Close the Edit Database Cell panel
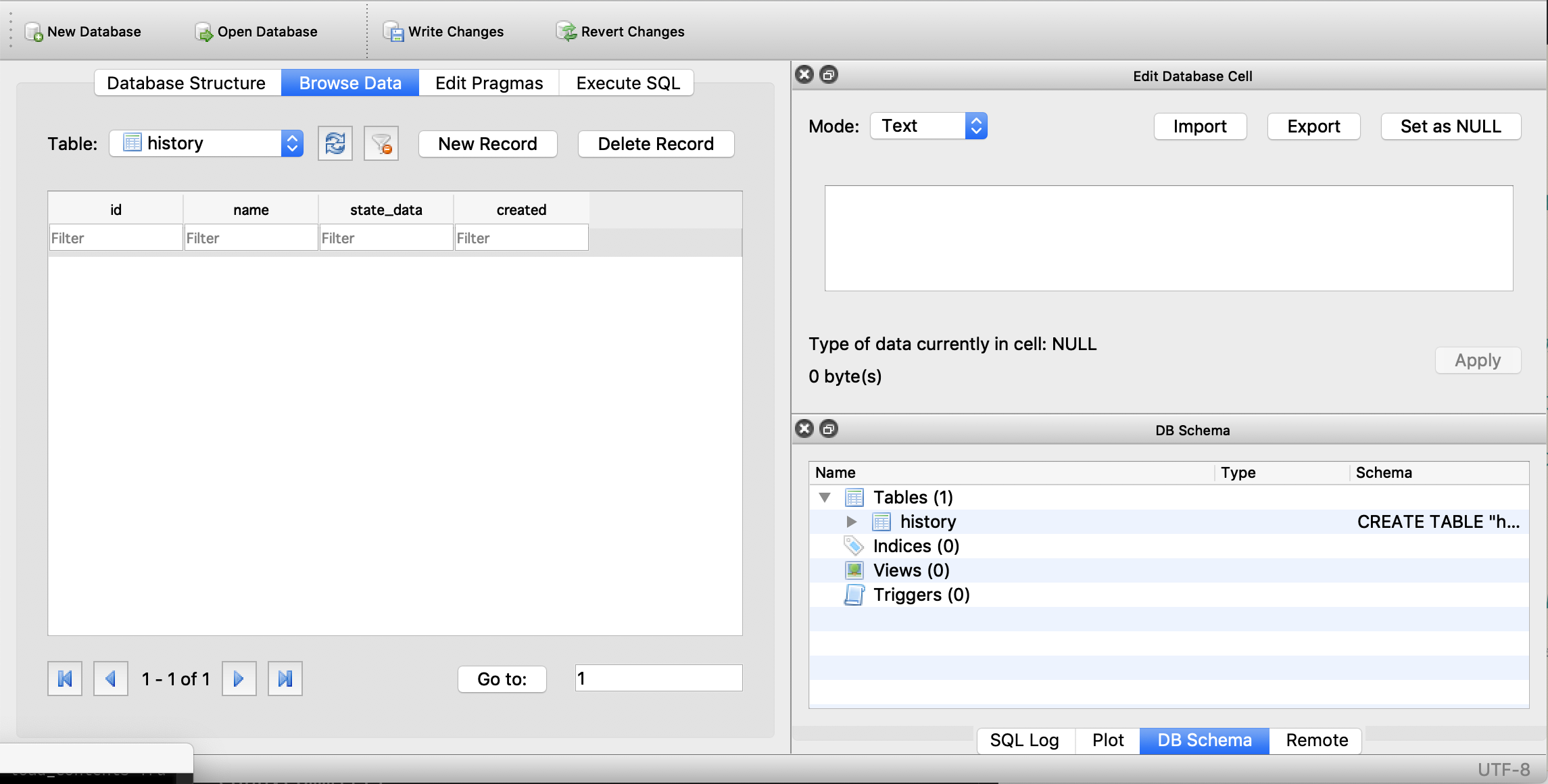 click(804, 75)
